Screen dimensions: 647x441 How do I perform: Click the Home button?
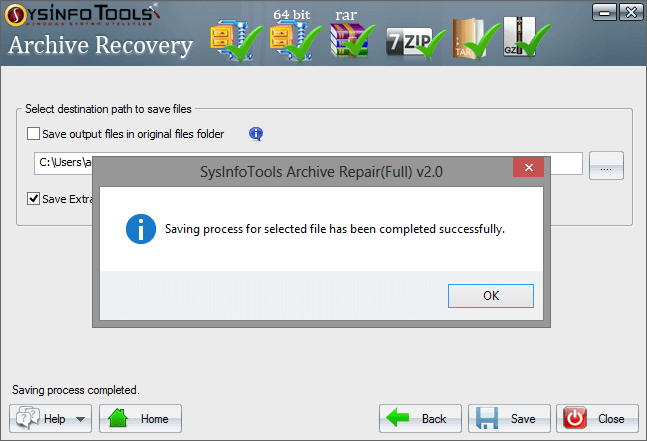coord(140,419)
